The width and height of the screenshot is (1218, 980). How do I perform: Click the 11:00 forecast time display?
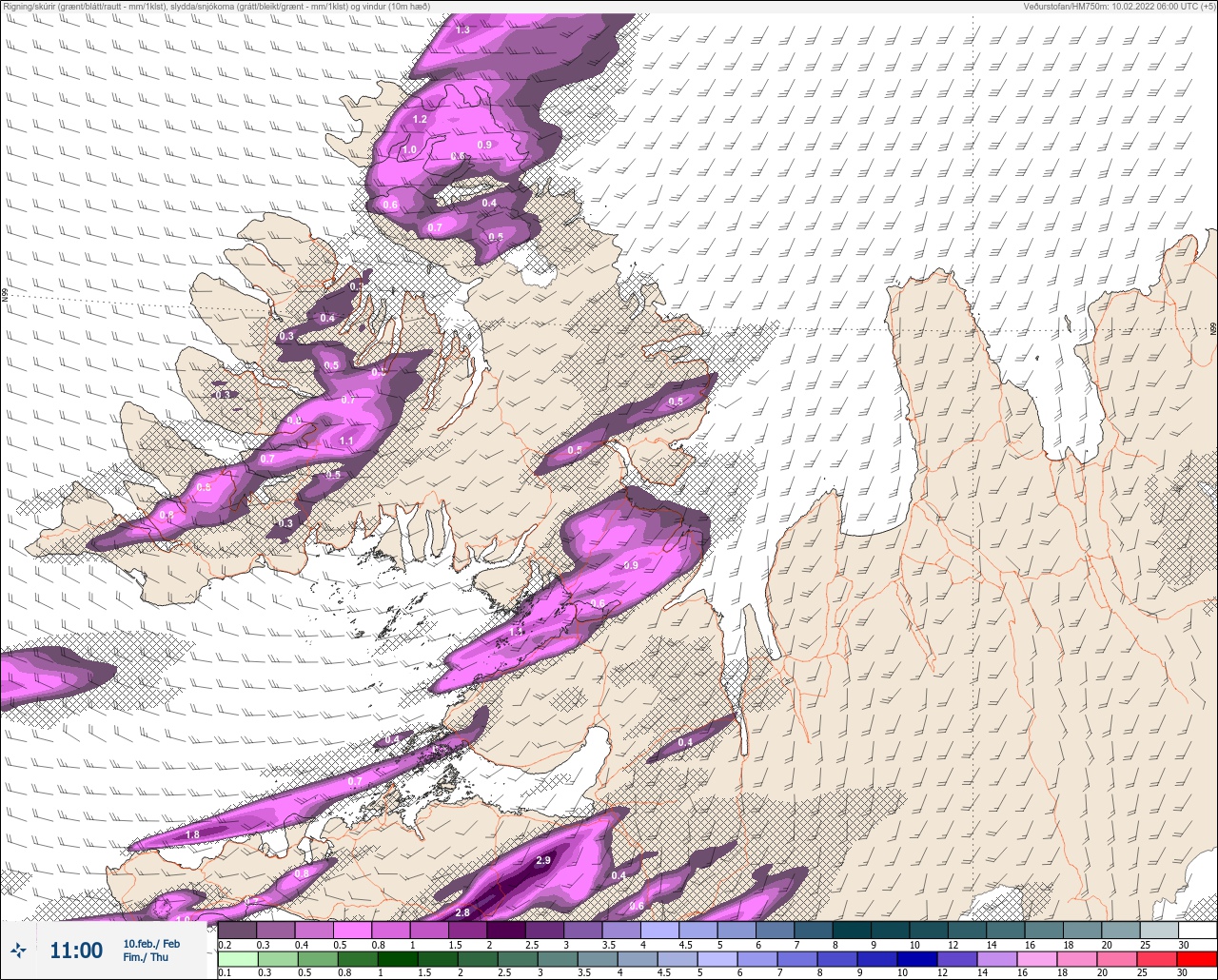coord(76,951)
